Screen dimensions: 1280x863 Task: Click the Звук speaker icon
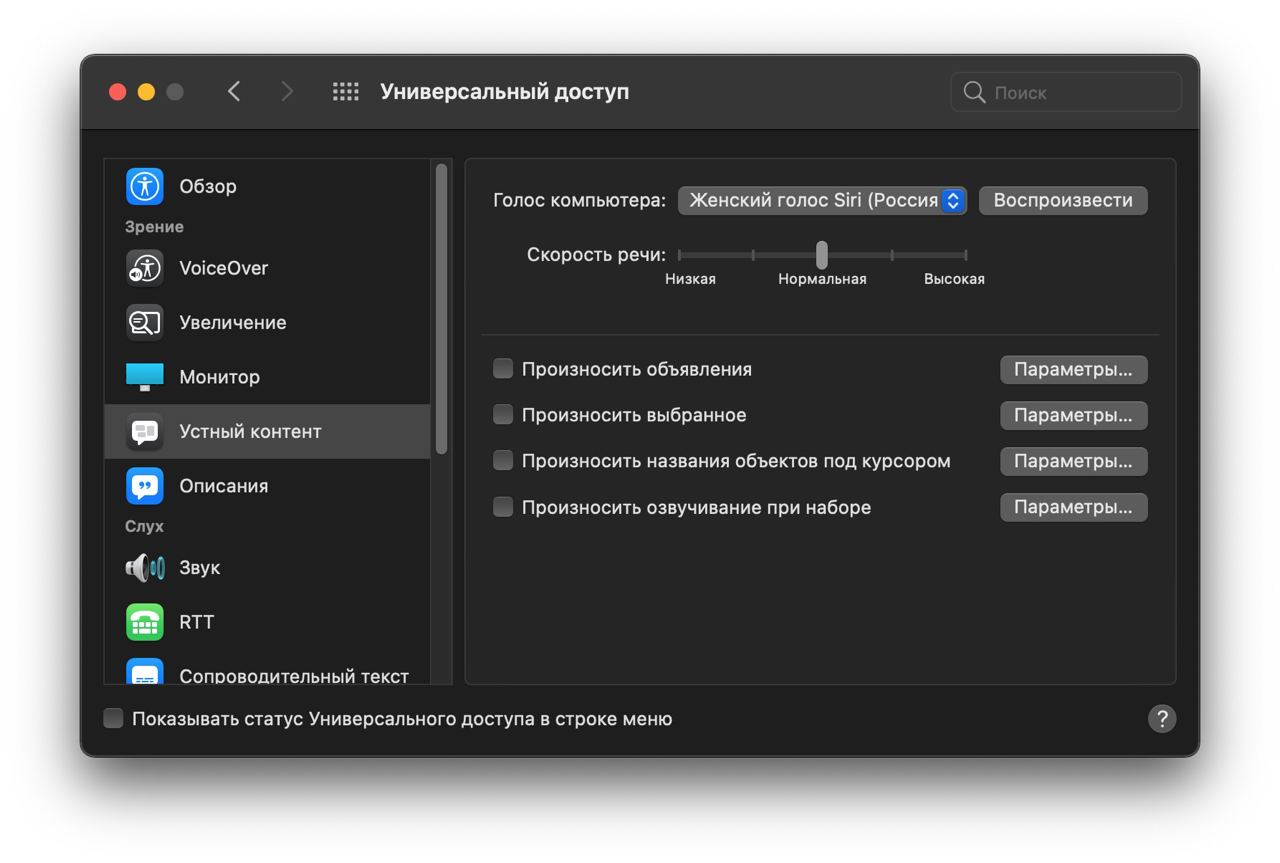coord(145,568)
